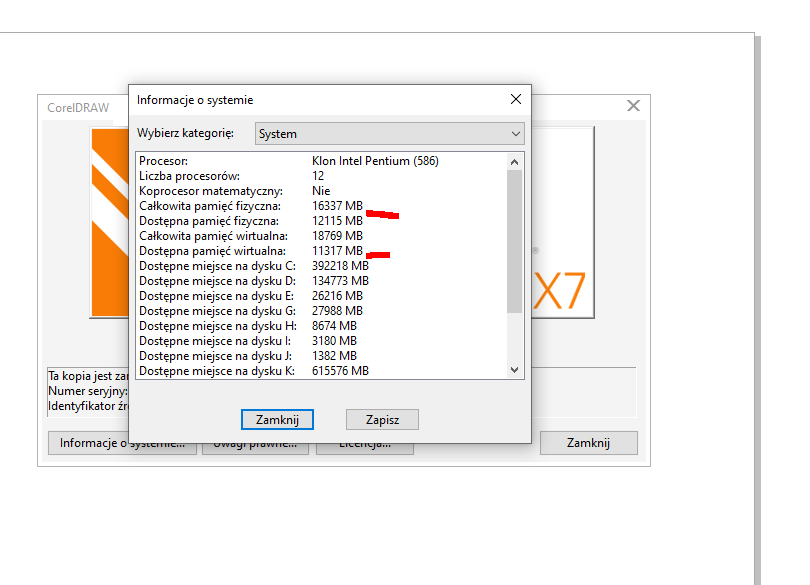
Task: Click the Zapisz button
Action: click(382, 420)
